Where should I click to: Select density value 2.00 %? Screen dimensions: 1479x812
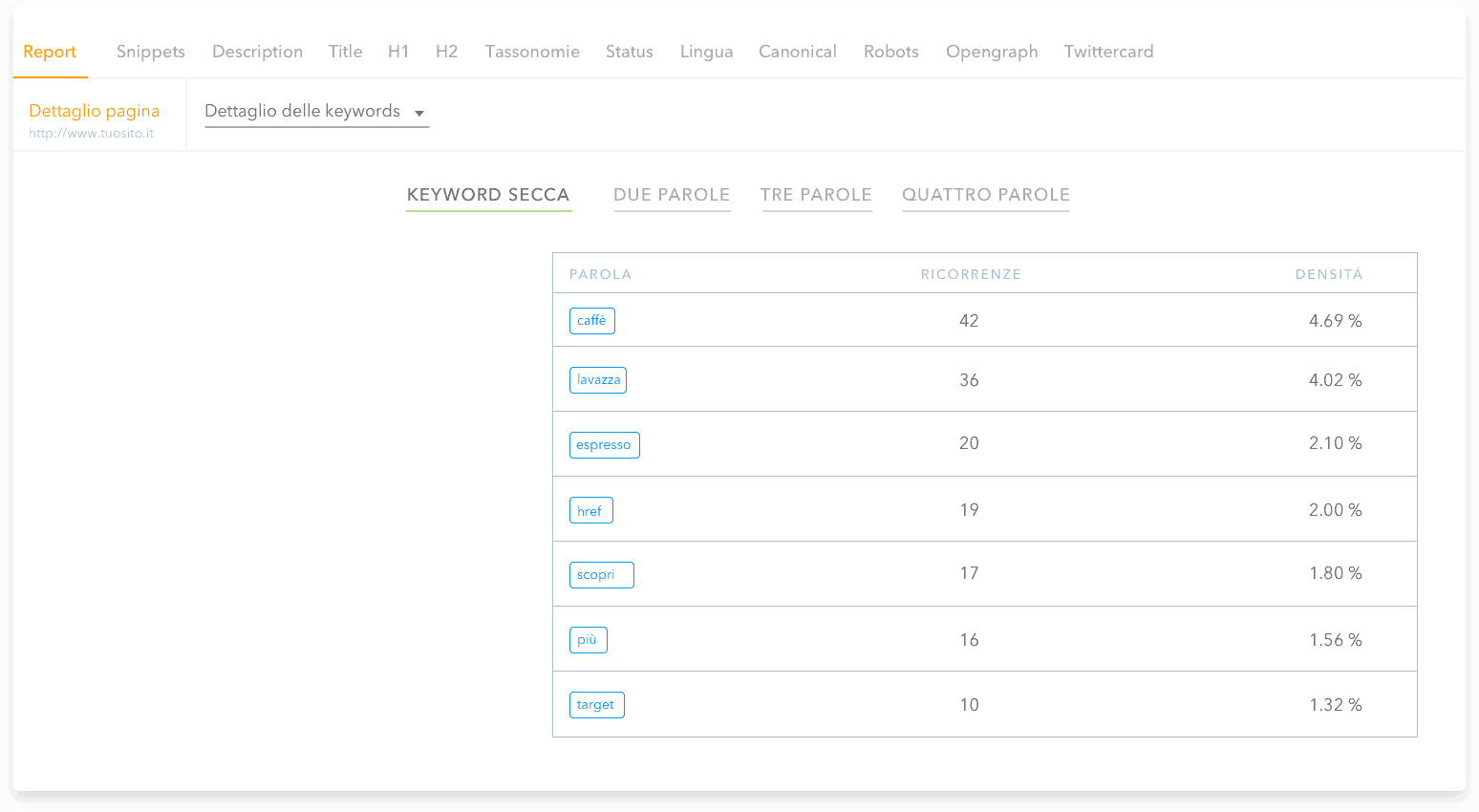click(x=1336, y=510)
